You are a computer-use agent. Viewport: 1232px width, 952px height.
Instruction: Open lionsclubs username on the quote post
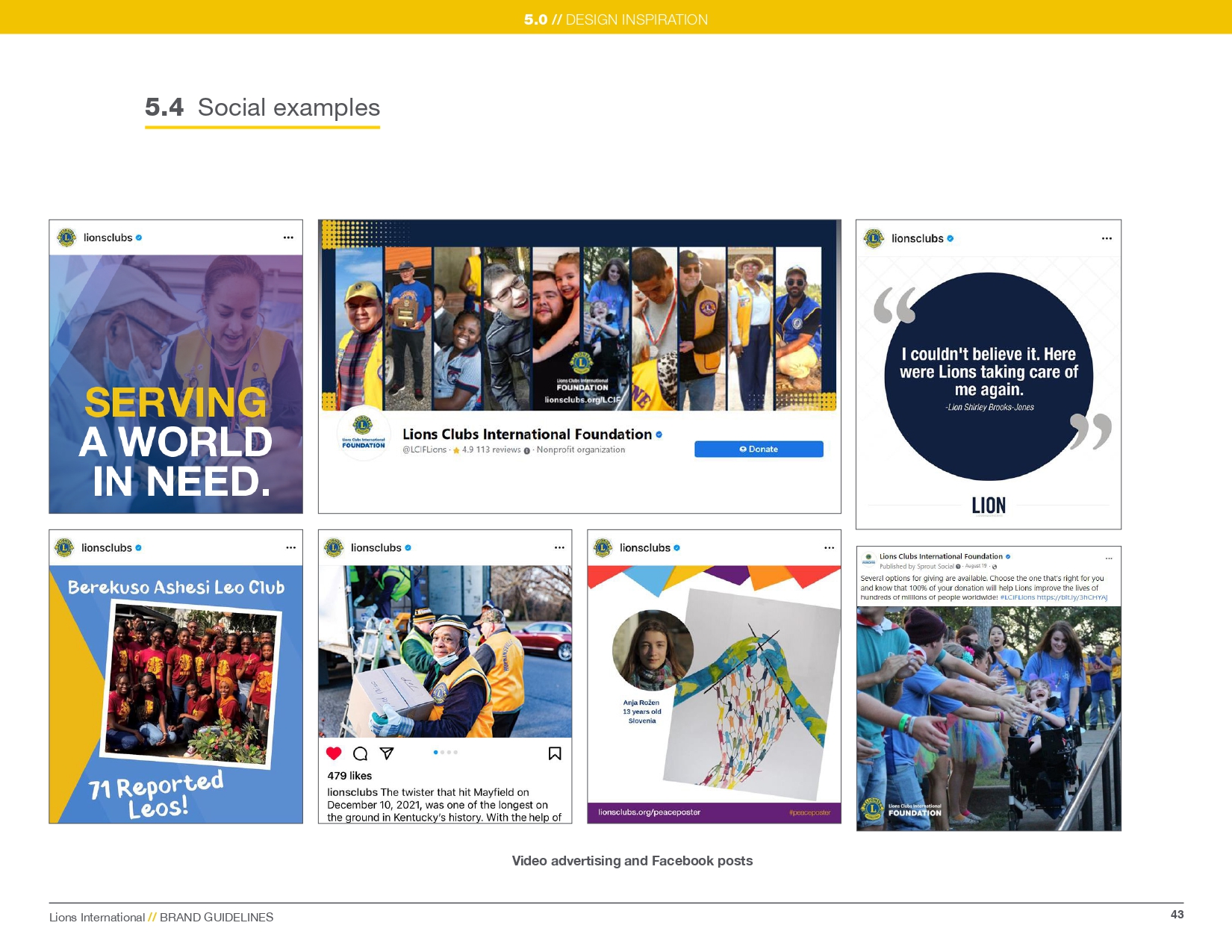[917, 238]
